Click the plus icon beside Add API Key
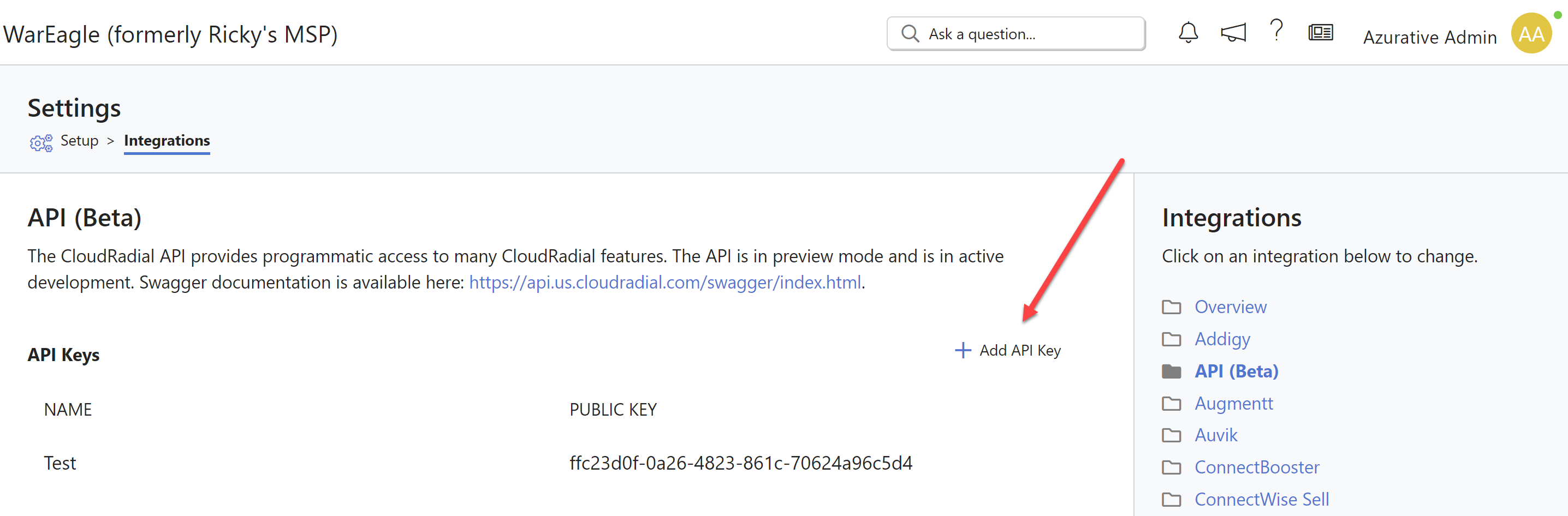This screenshot has height=516, width=1568. pos(963,351)
